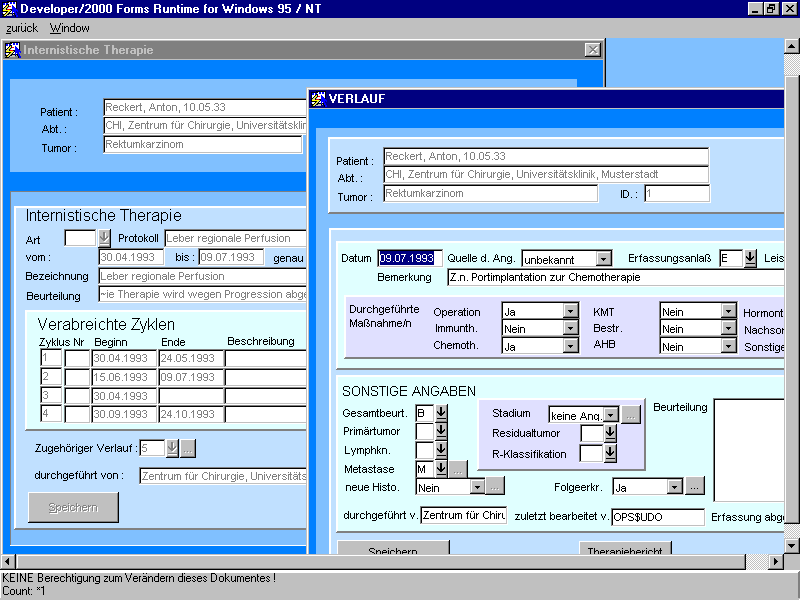This screenshot has height=600, width=800.
Task: Click the Therapiebericht button
Action: 625,549
